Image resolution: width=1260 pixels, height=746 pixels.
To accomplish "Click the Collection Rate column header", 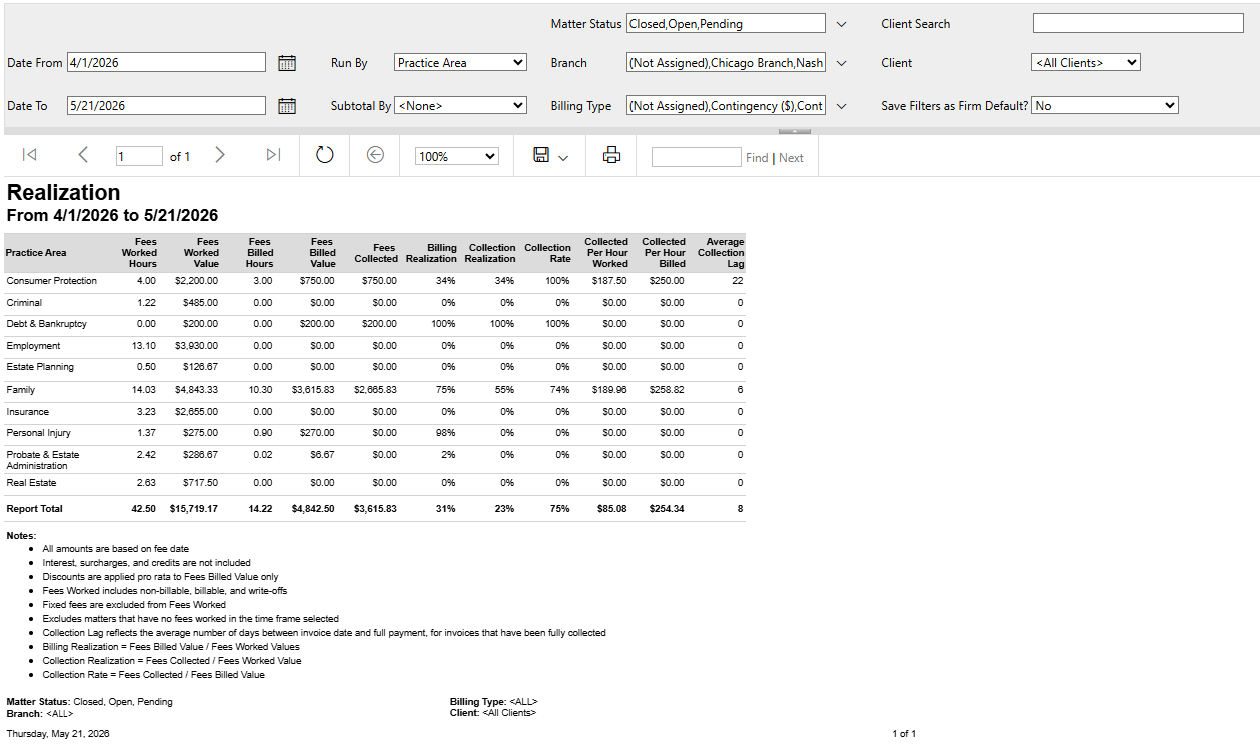I will tap(547, 253).
